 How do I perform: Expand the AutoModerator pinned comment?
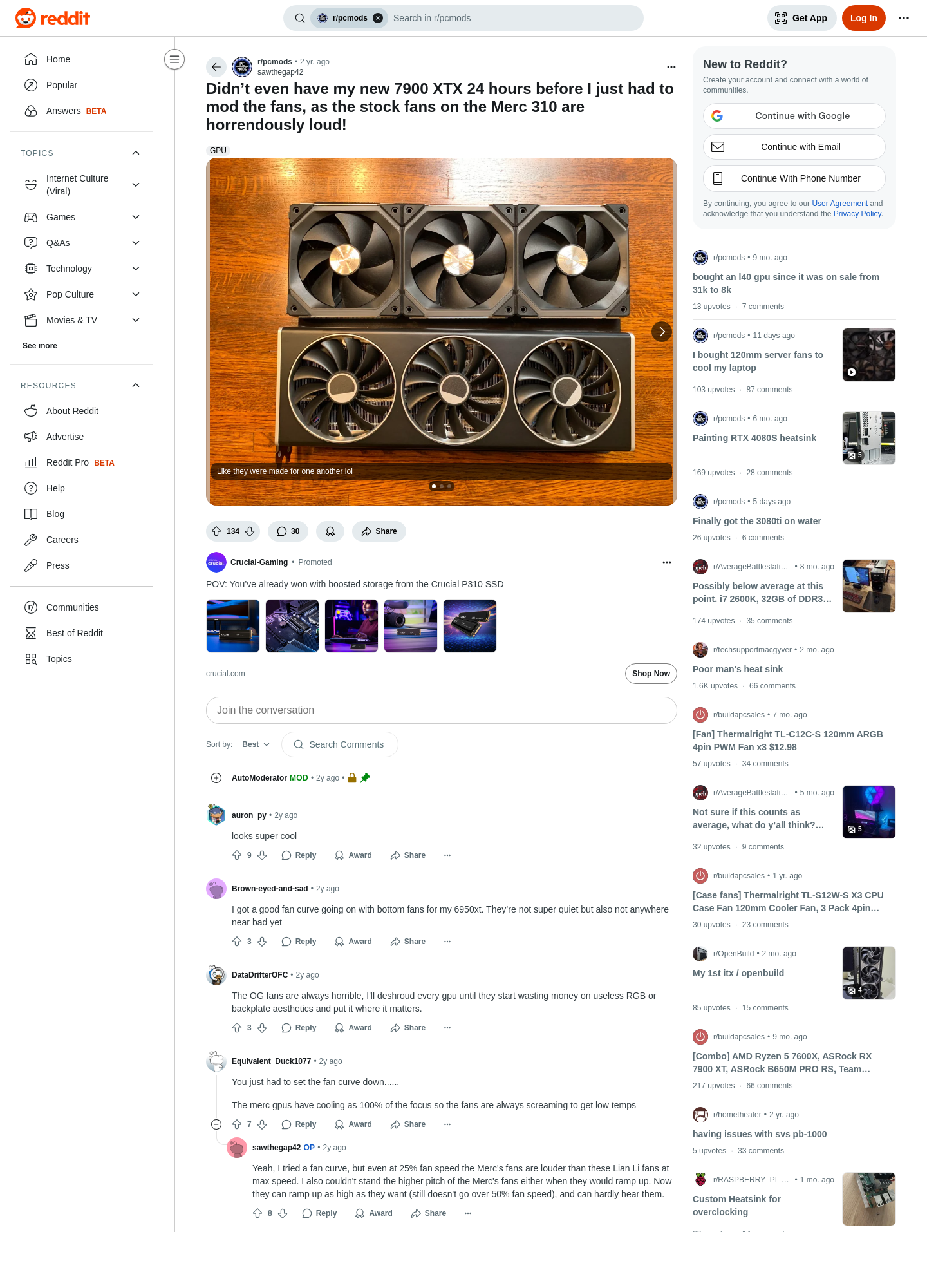tap(216, 778)
